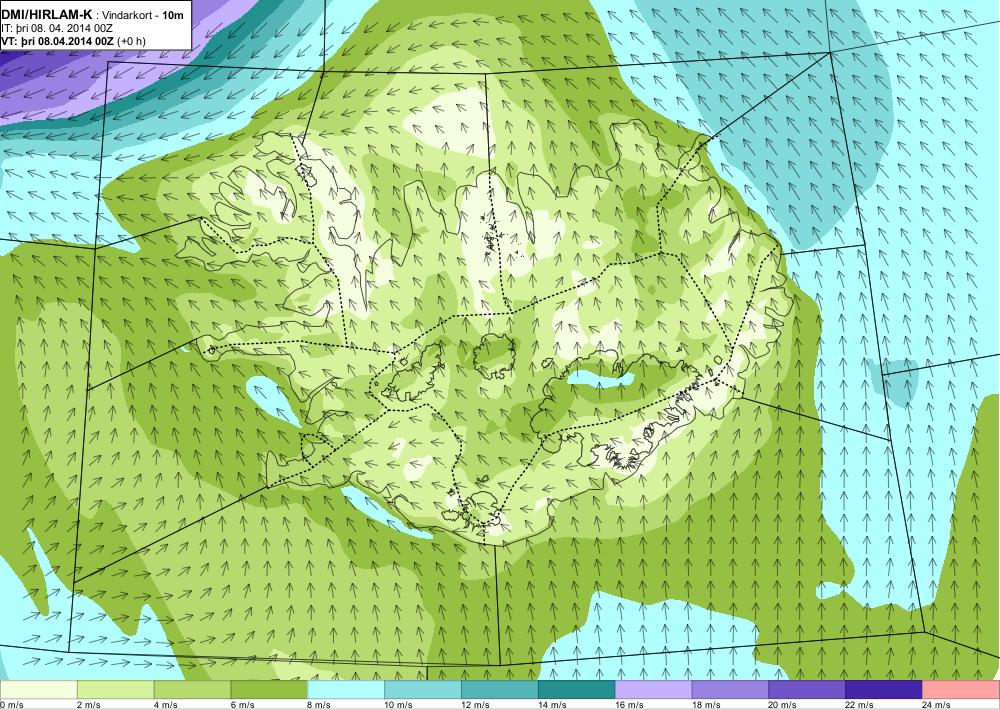Viewport: 1000px width, 710px height.
Task: Click the '20 m/s' legend label
Action: tap(783, 705)
